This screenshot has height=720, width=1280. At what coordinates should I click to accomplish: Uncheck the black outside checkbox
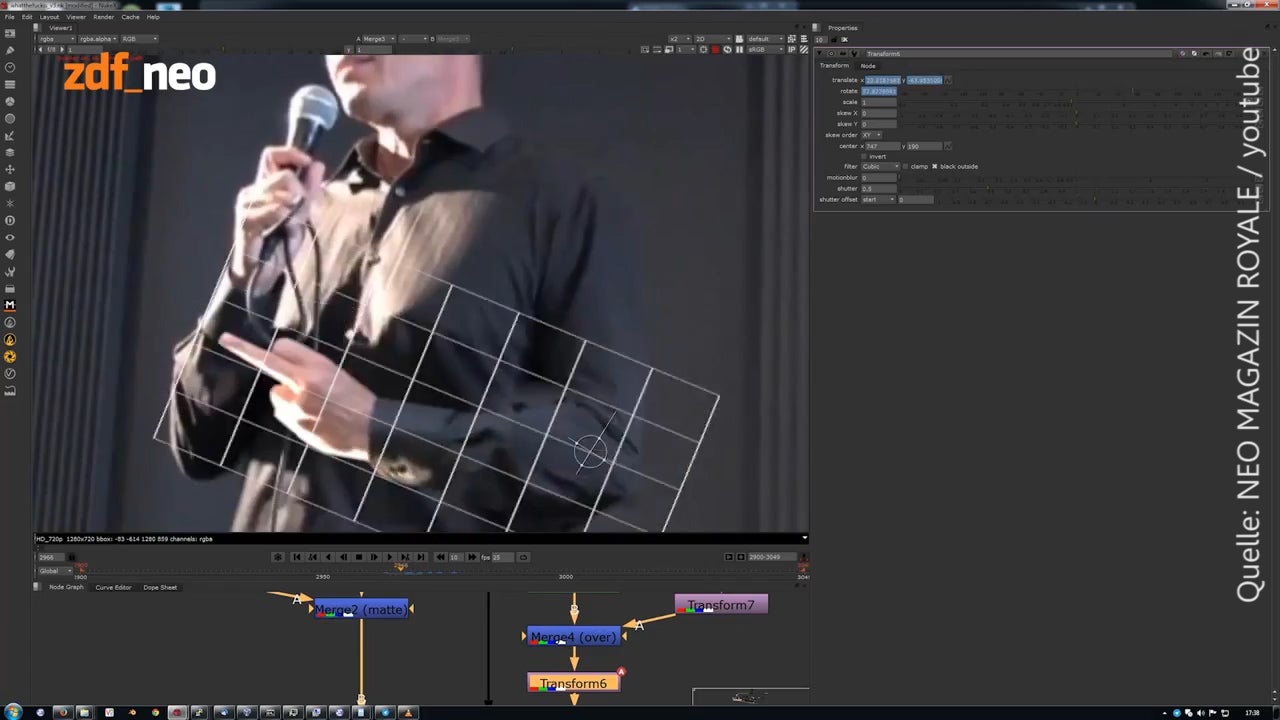point(935,166)
